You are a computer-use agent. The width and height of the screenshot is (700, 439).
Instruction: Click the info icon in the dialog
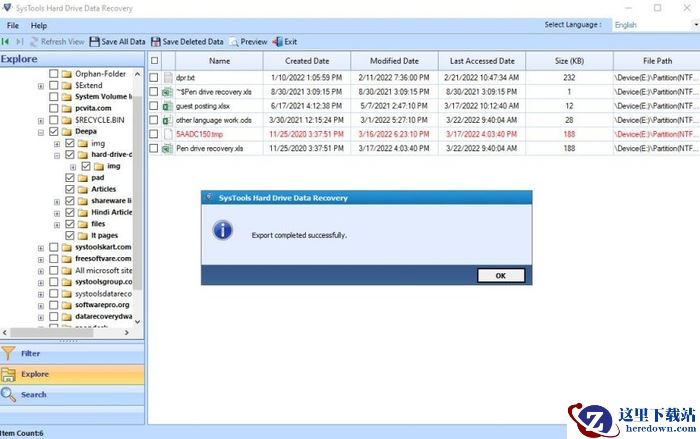[223, 230]
